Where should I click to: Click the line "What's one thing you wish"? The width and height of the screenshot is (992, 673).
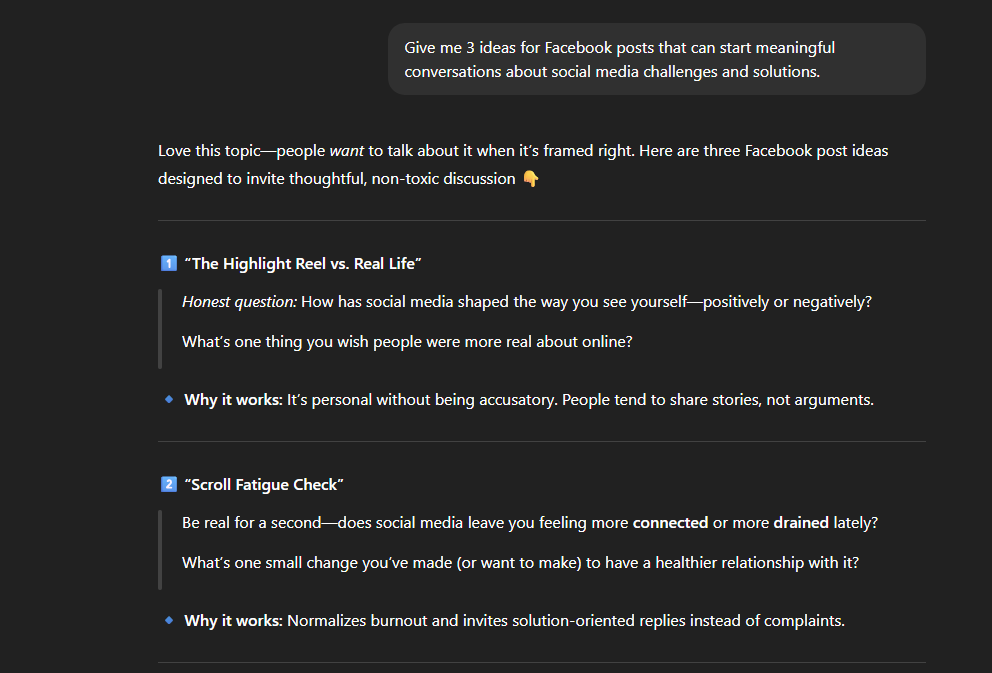click(406, 342)
